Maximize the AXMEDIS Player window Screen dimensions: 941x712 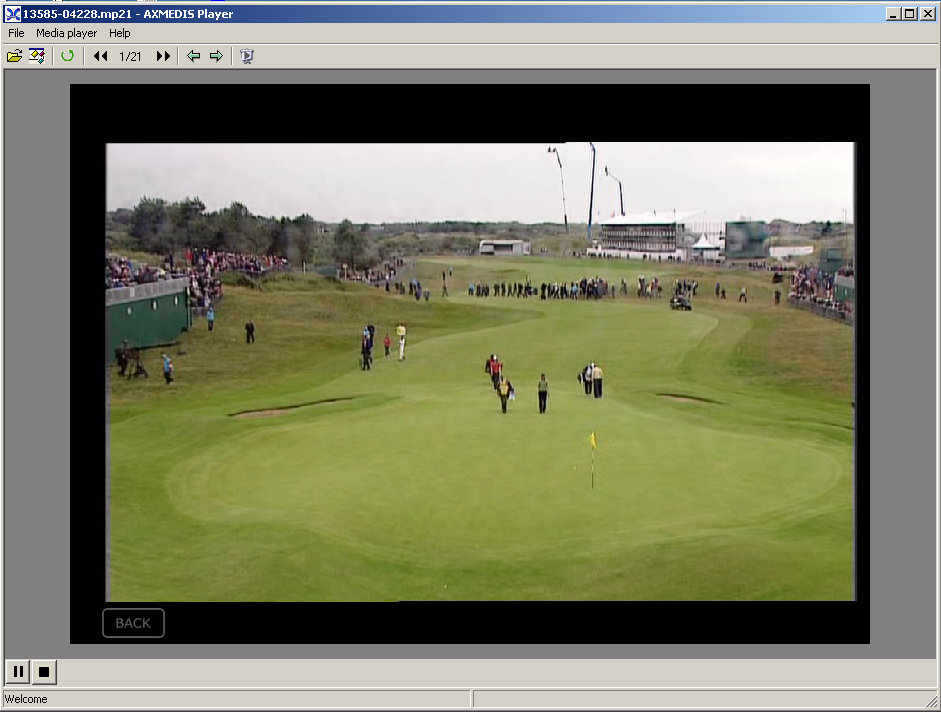(910, 14)
